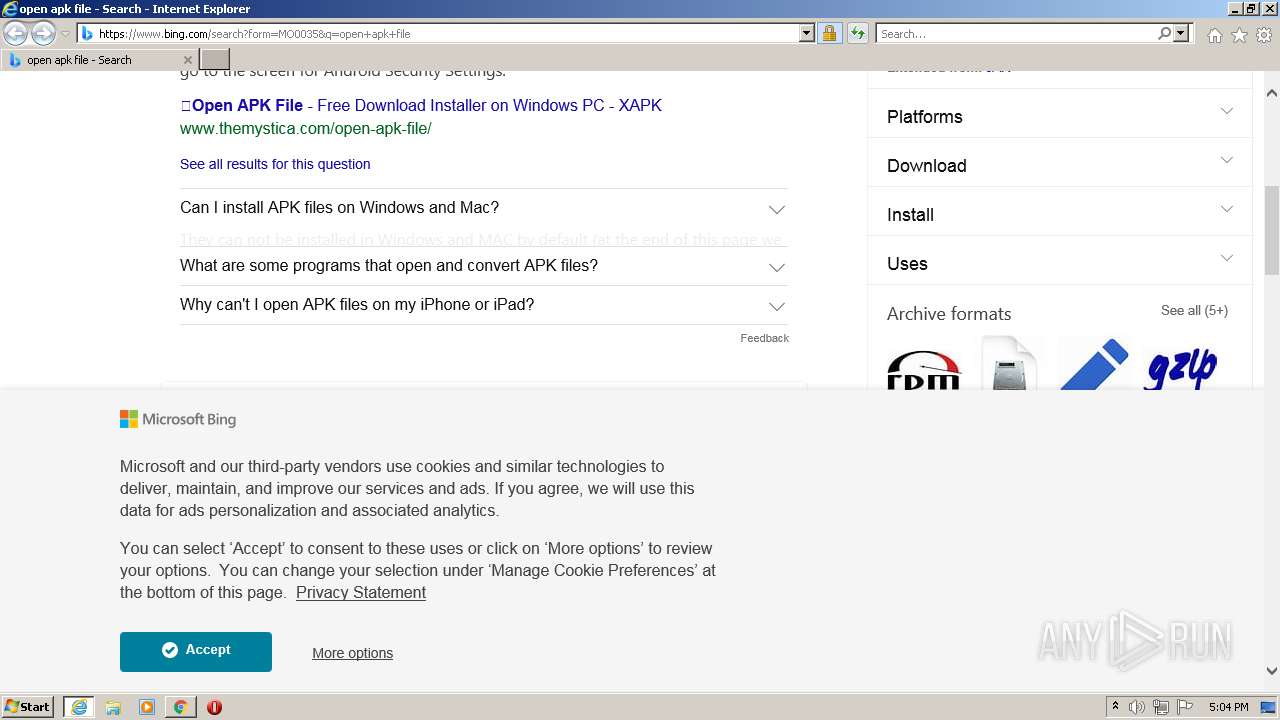The image size is (1280, 720).
Task: Open the gray file-icon archive format thumbnail
Action: tap(1009, 364)
